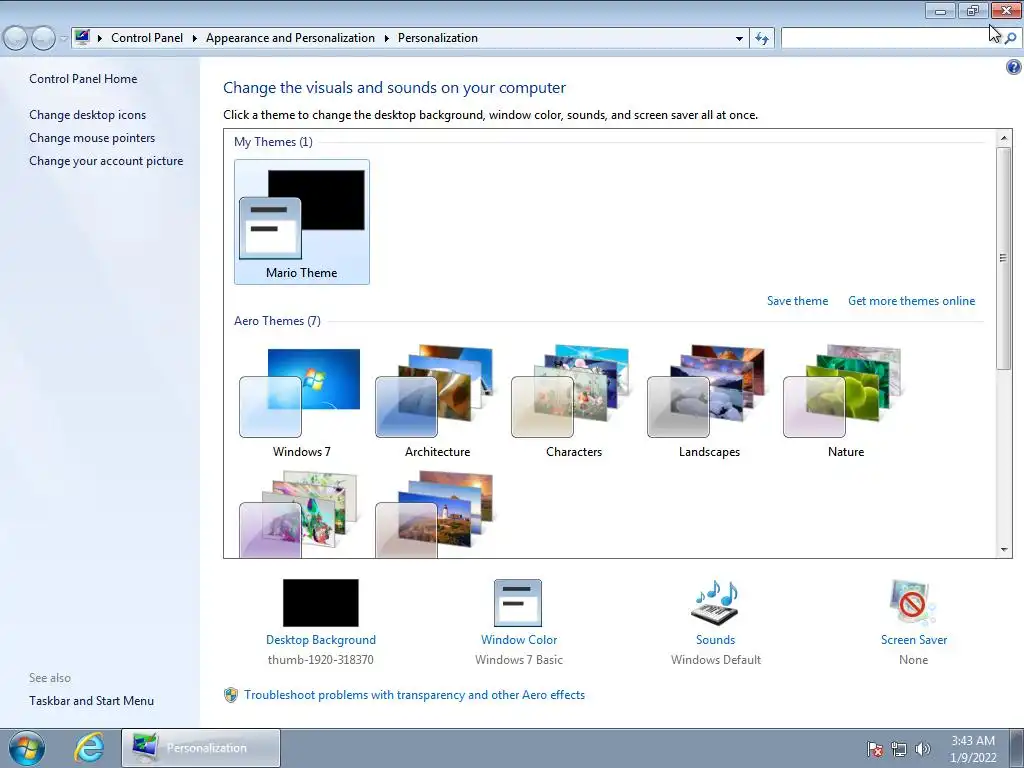Click the shield icon beside Troubleshoot link
Image resolution: width=1024 pixels, height=768 pixels.
tap(231, 695)
